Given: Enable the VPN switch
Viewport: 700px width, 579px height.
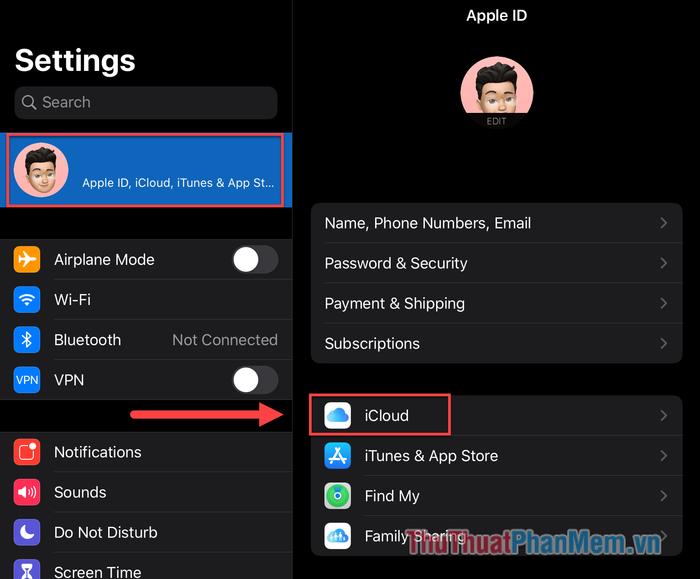Looking at the screenshot, I should pyautogui.click(x=255, y=380).
